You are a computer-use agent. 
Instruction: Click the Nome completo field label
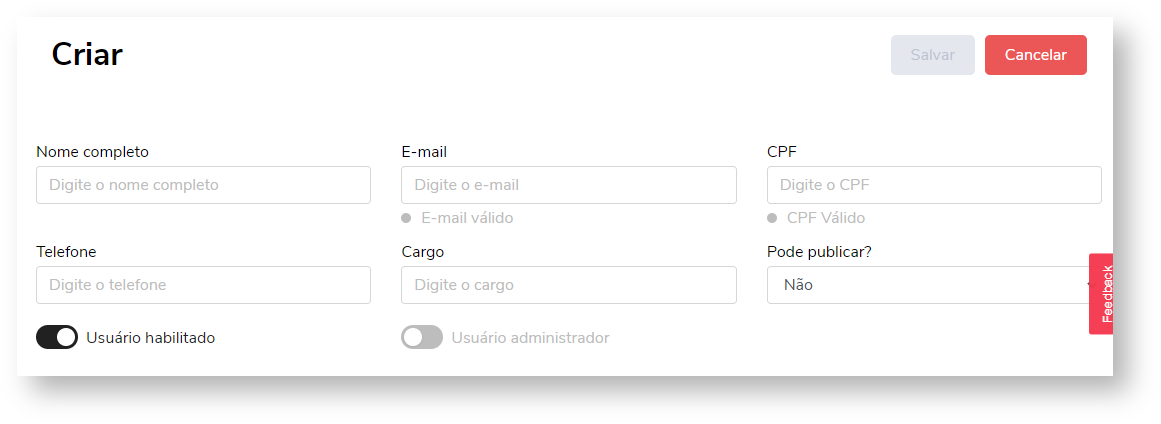[x=92, y=152]
